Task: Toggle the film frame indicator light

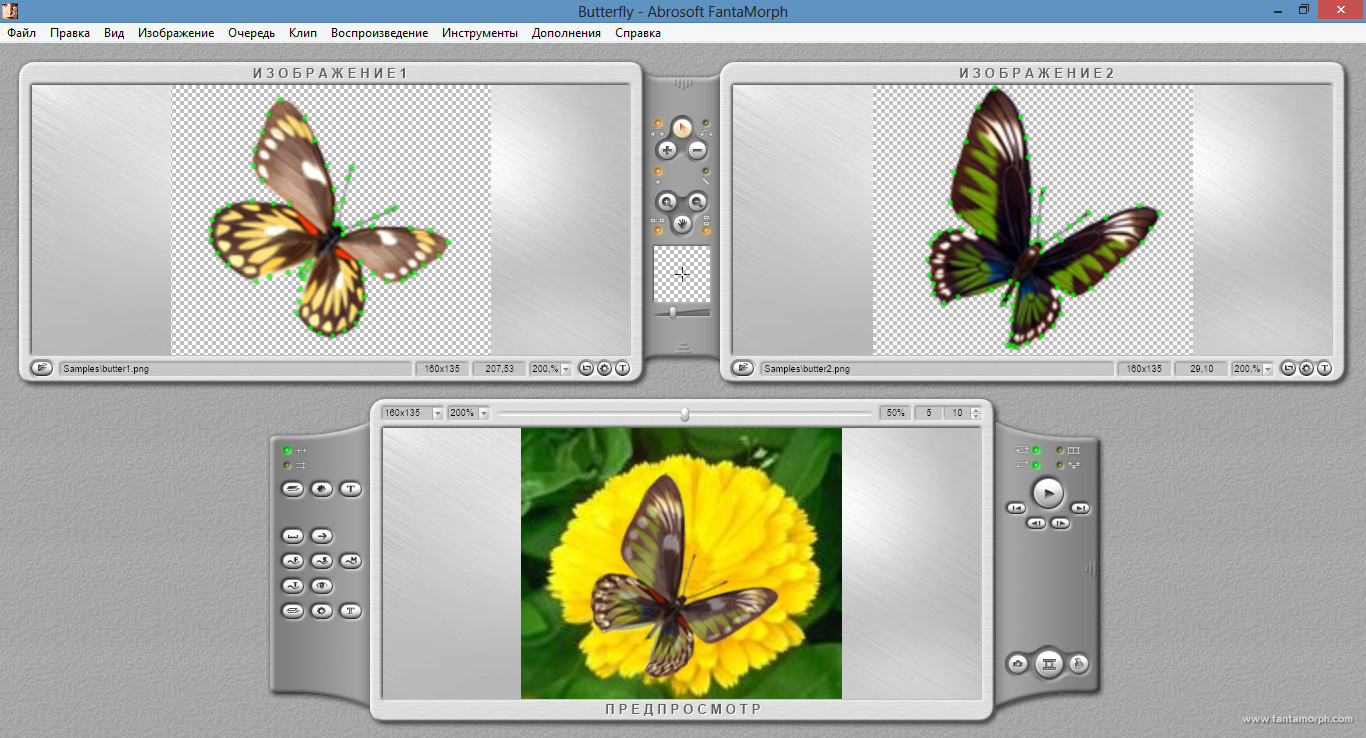Action: coord(1060,450)
